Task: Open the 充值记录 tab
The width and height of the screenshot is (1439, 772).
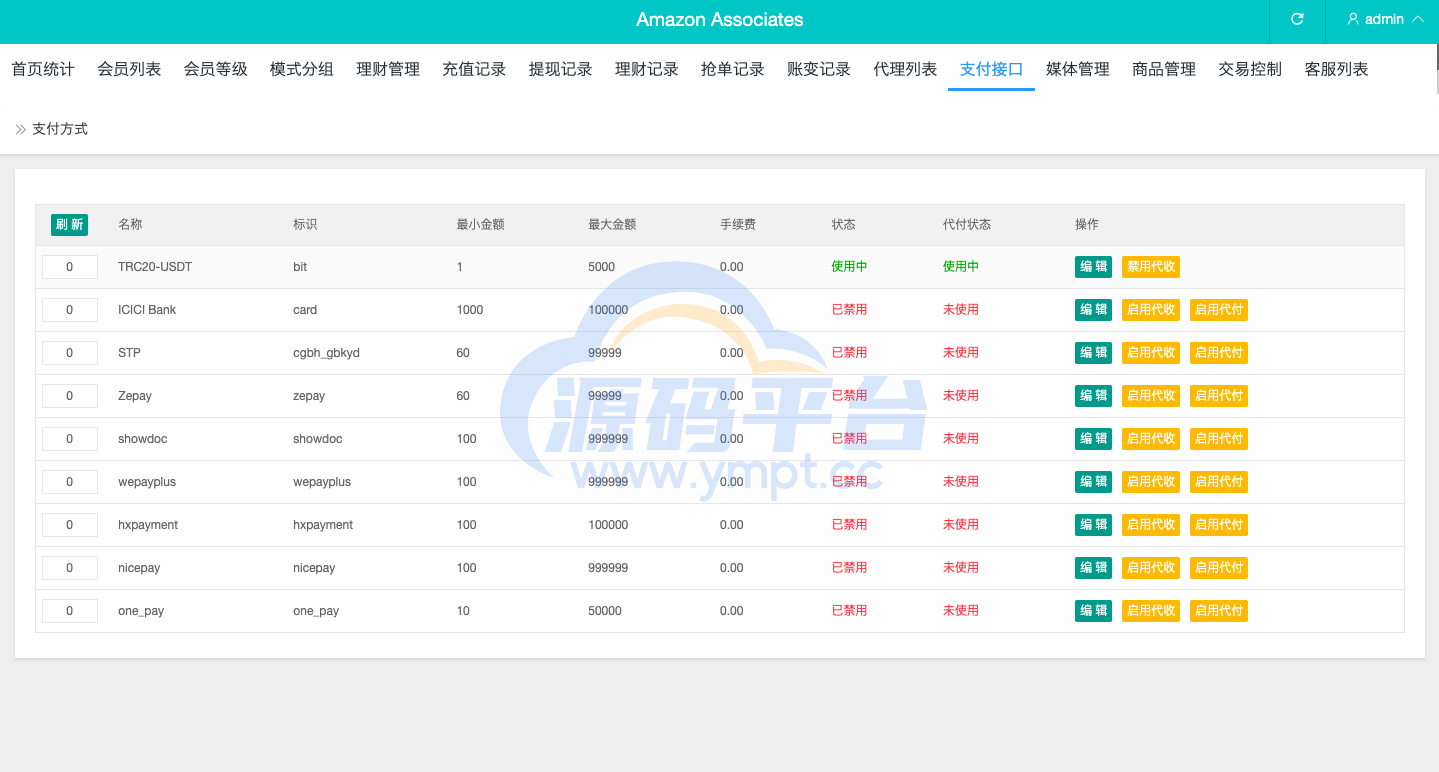Action: (474, 69)
